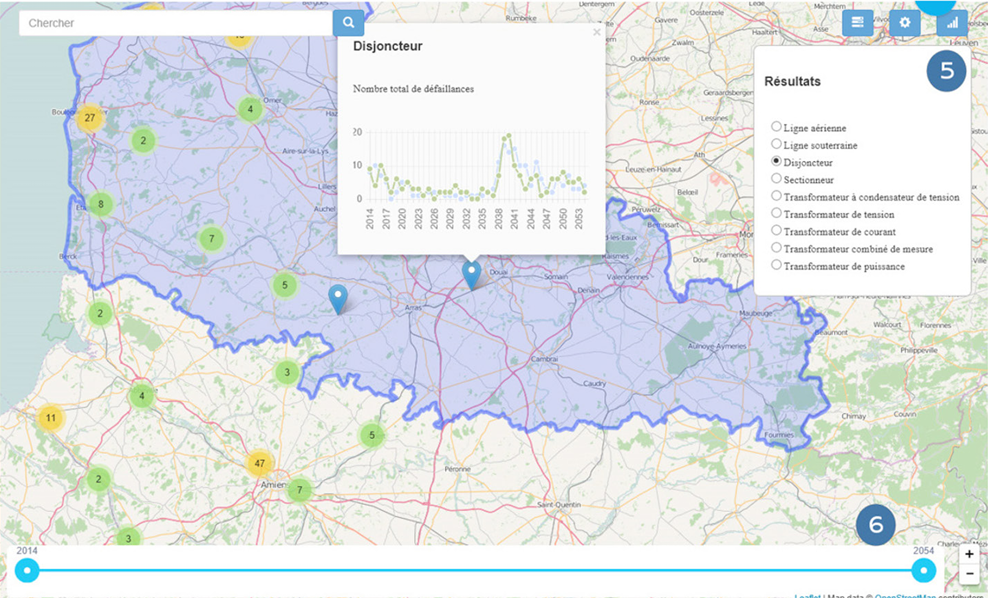Click the blue map pin west of Arras
The height and width of the screenshot is (598, 988).
click(x=339, y=297)
